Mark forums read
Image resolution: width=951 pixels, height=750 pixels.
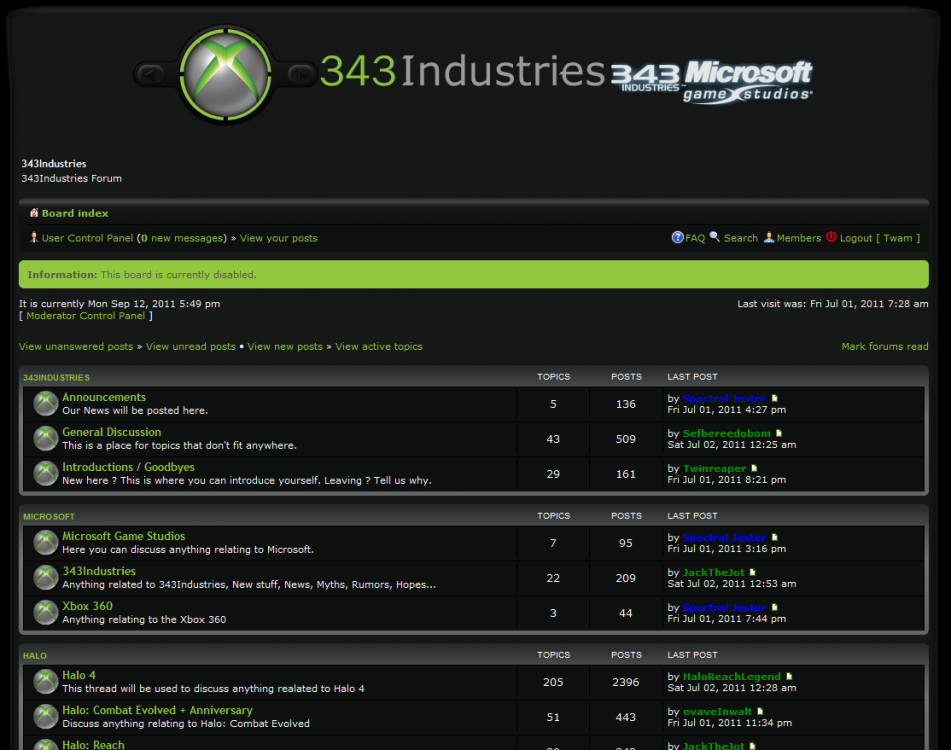click(x=884, y=347)
